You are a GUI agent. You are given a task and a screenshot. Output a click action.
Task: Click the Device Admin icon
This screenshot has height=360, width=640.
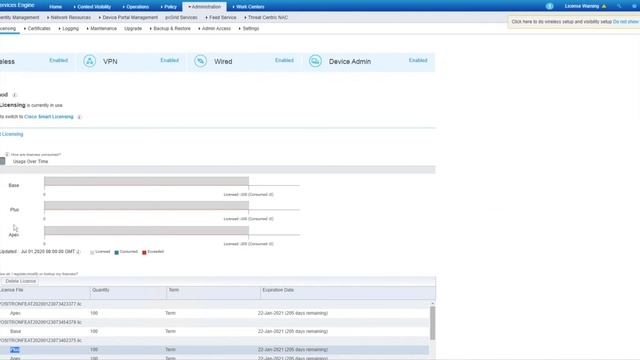pos(315,61)
